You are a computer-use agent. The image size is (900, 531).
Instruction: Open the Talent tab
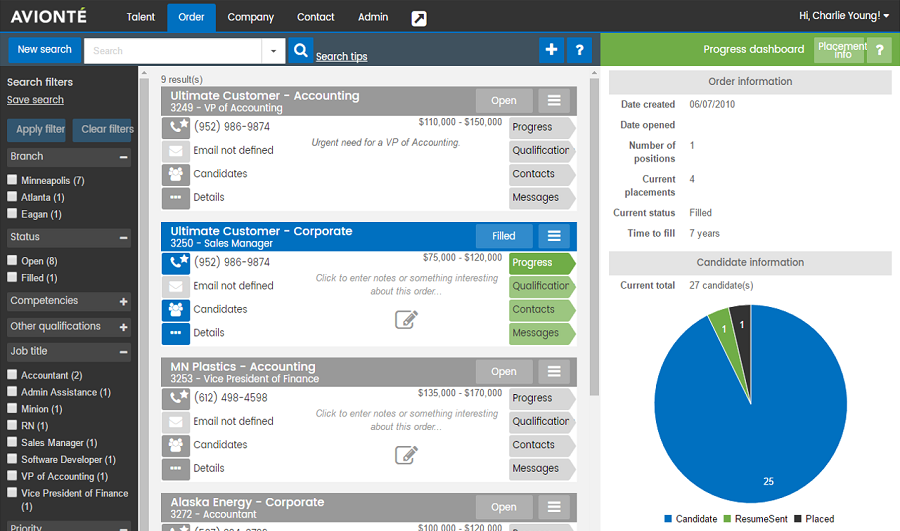pyautogui.click(x=141, y=17)
